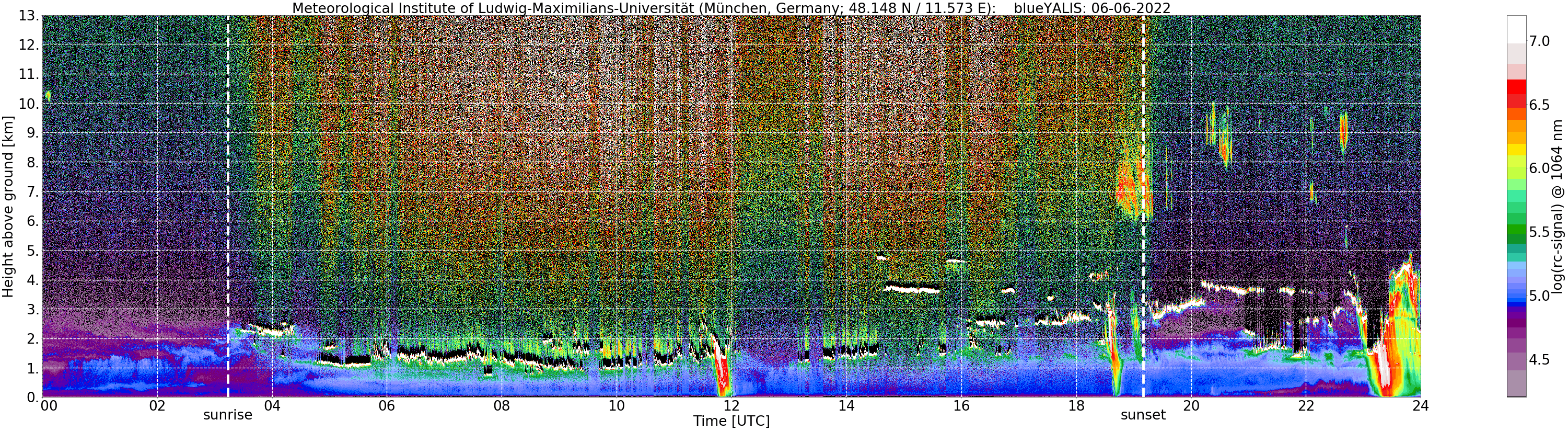
Task: Click the 8. tick on the height axis
Action: 32,162
